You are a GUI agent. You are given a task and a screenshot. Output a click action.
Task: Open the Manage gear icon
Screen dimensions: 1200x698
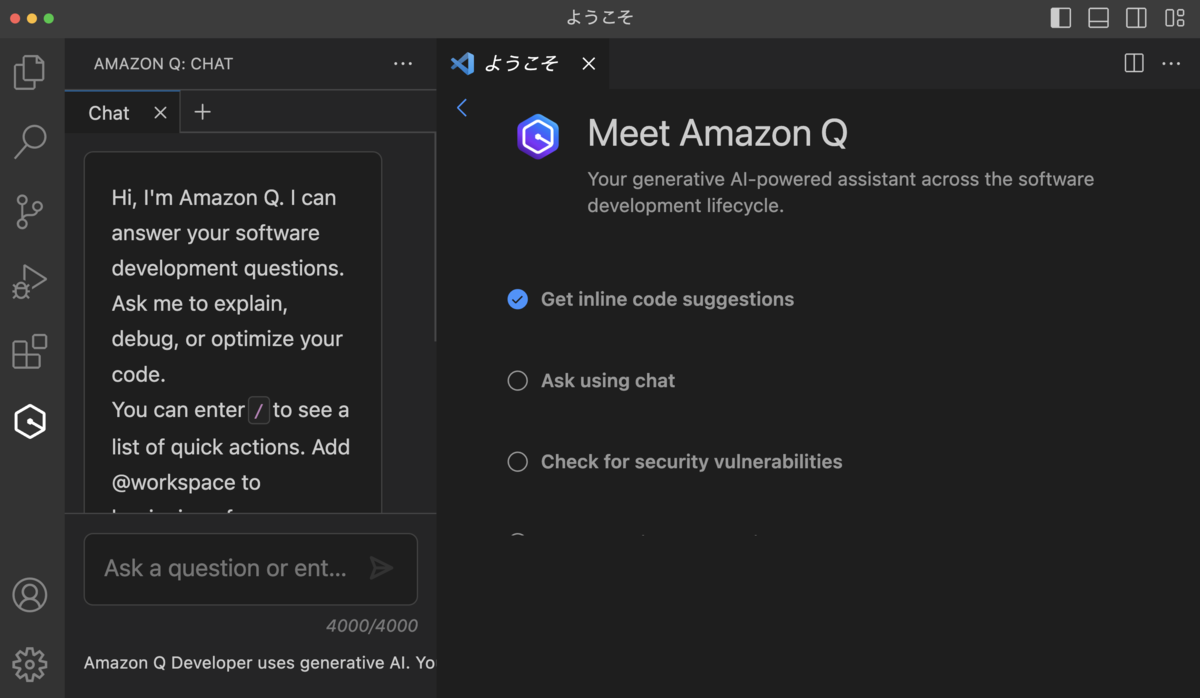click(30, 664)
